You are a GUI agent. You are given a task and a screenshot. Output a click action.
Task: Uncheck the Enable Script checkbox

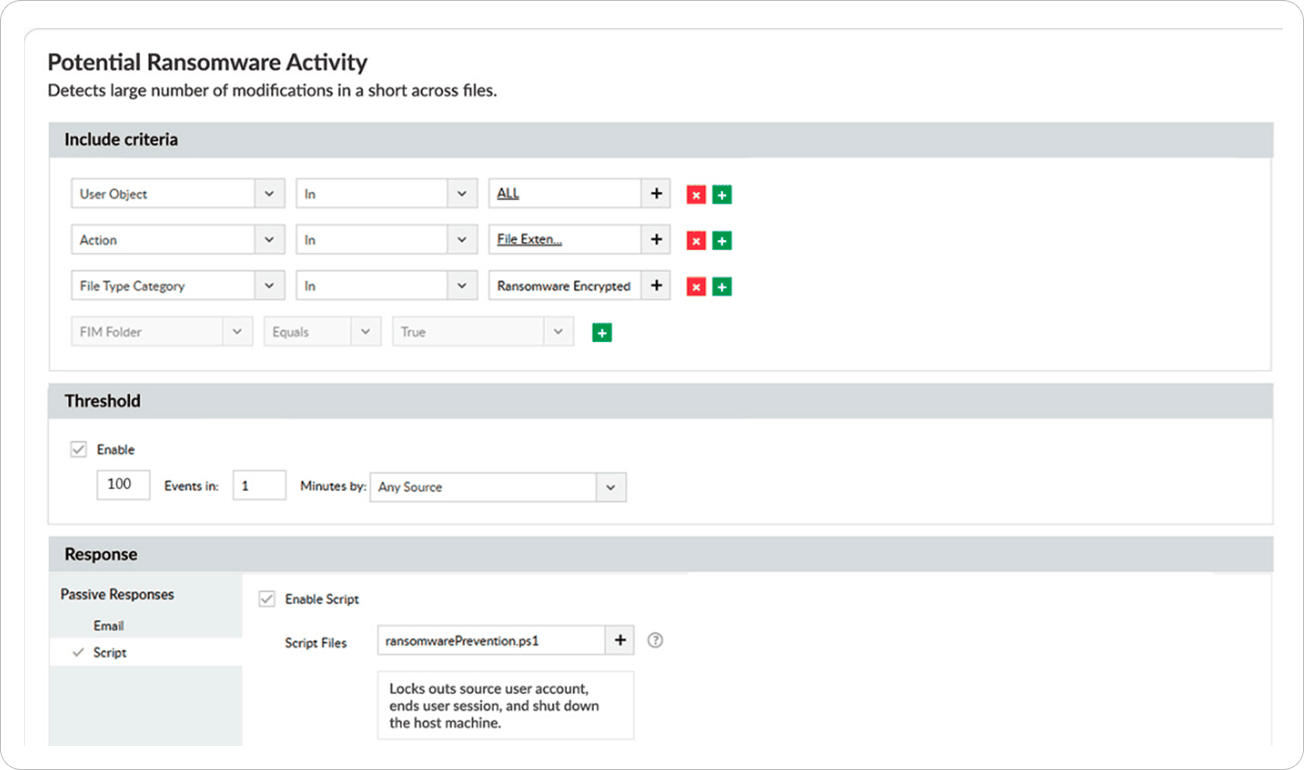[266, 598]
